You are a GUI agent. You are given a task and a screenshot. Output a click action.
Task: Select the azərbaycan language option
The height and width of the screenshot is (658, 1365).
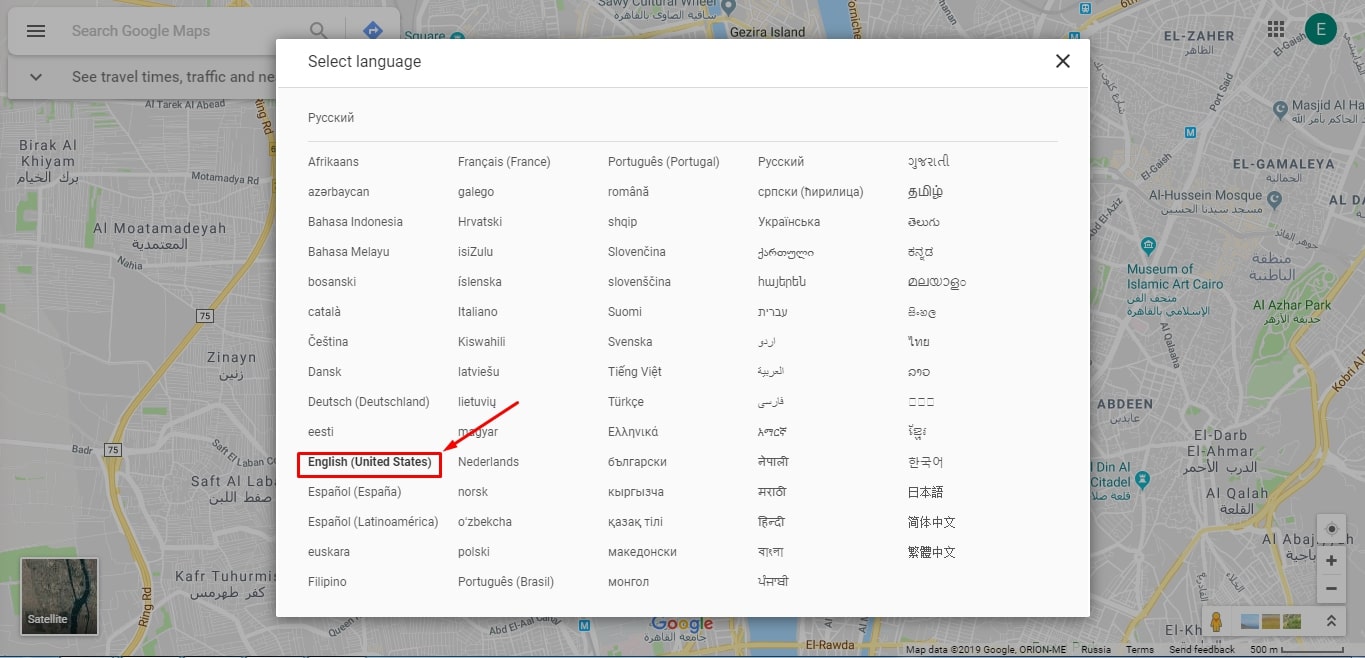point(338,192)
